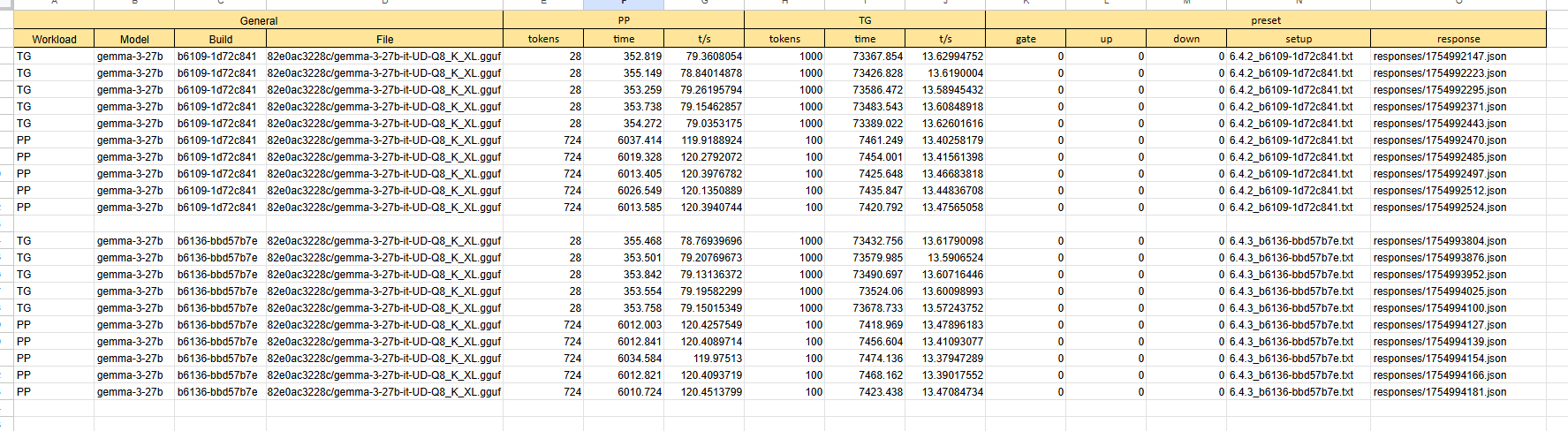
Task: Click the responses/1754992443.json cell
Action: coord(1458,123)
